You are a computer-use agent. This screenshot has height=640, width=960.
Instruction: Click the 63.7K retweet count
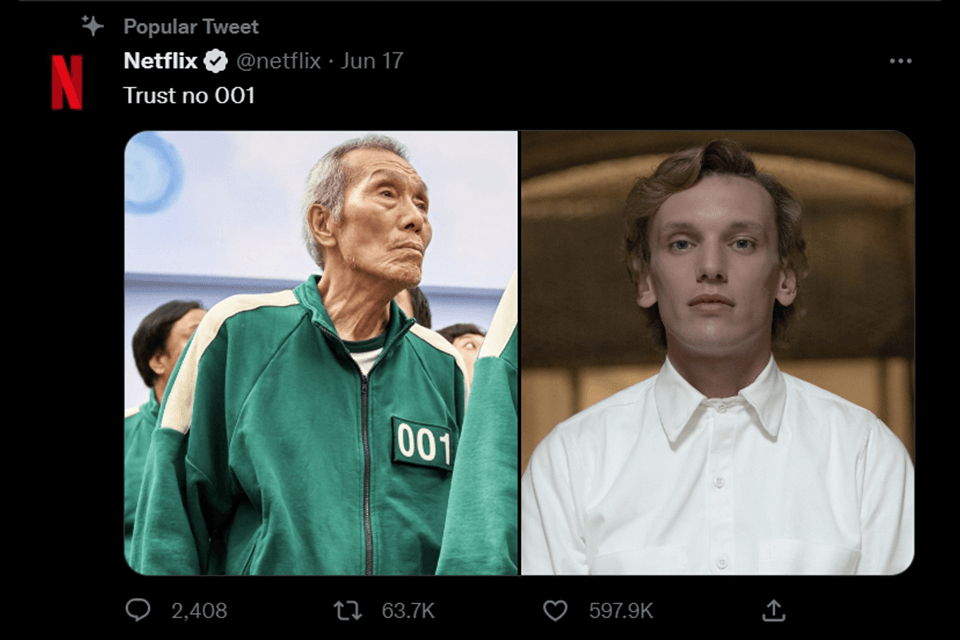408,610
